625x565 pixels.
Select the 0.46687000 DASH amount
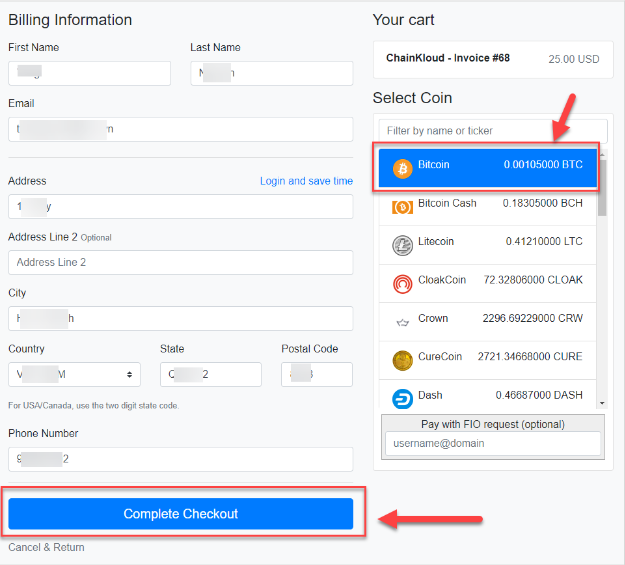coord(539,395)
